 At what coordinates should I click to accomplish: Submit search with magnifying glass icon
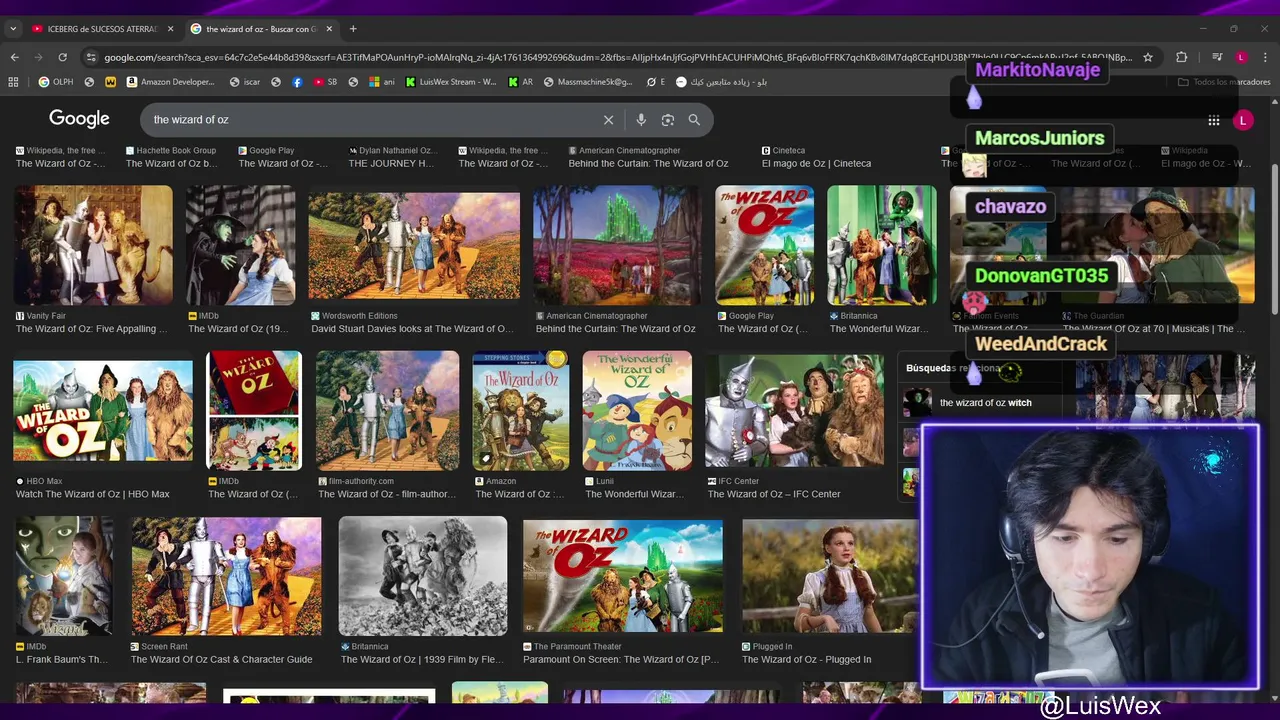694,120
